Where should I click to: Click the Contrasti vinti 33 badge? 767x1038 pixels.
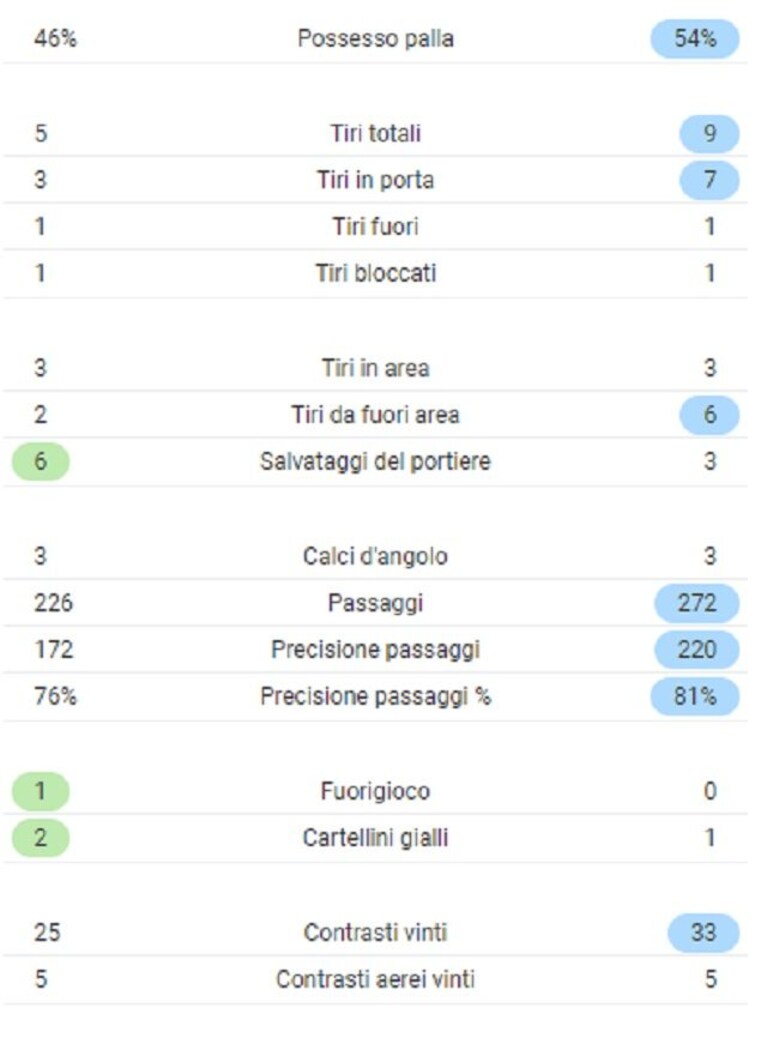[703, 932]
